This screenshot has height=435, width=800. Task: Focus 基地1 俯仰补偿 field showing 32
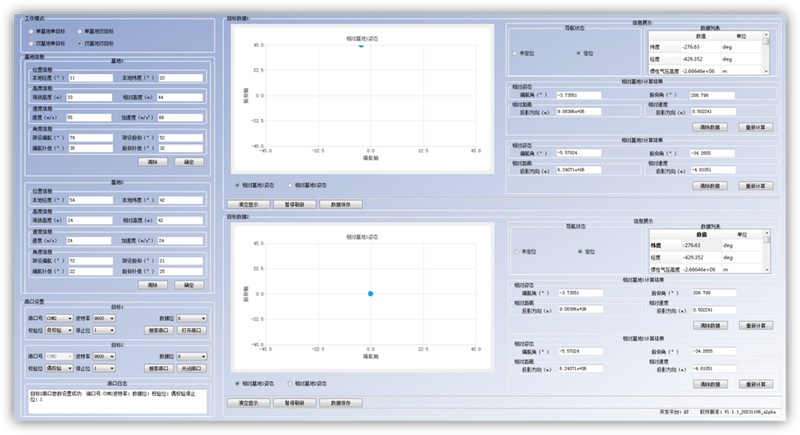pyautogui.click(x=181, y=148)
